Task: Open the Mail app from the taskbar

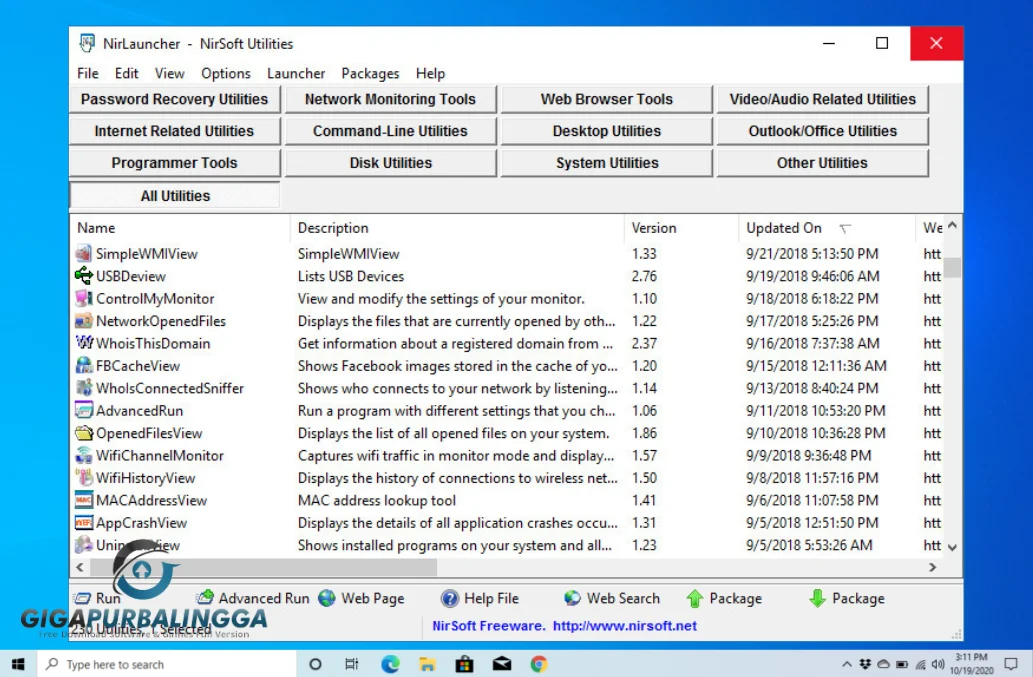Action: 502,664
